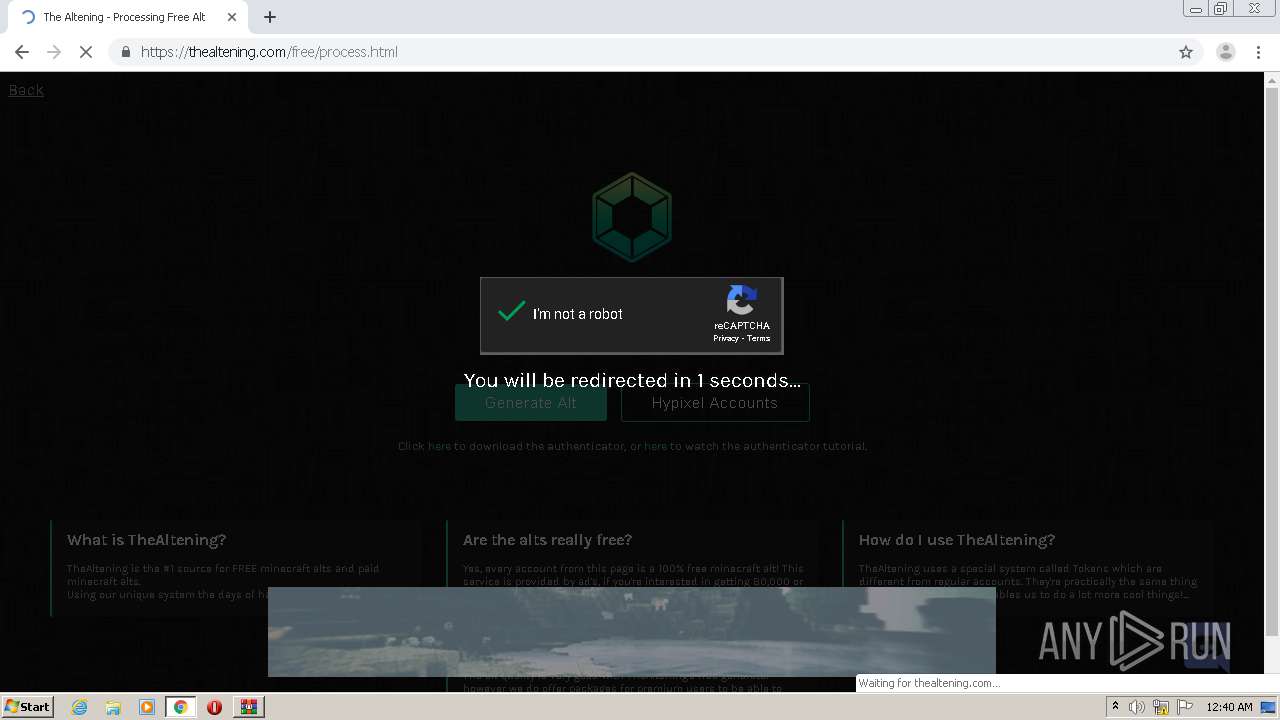Click the padlock site info icon
The height and width of the screenshot is (720, 1280).
[125, 52]
